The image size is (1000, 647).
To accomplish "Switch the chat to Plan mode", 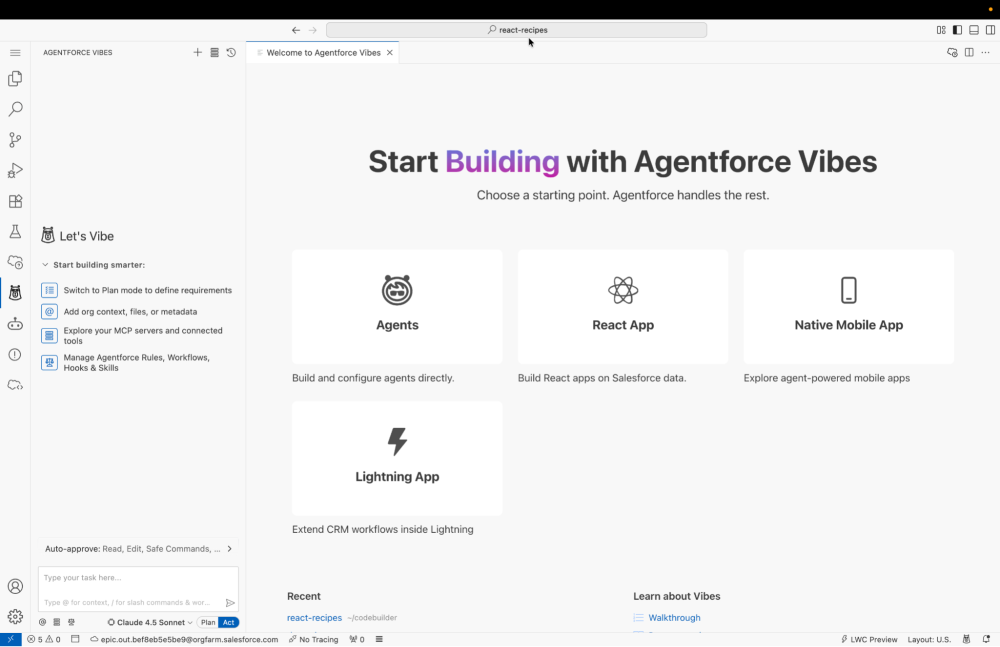I will 210,622.
